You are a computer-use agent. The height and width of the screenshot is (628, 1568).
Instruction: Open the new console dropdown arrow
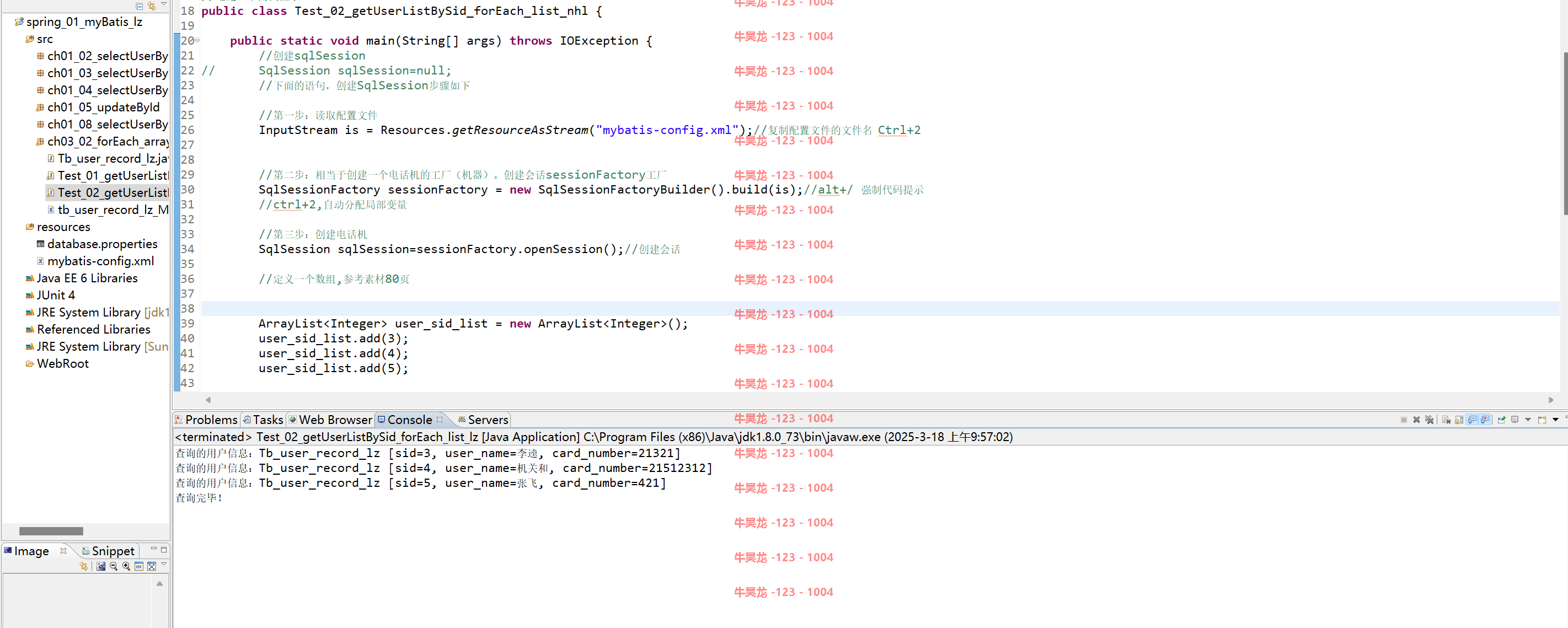click(x=1555, y=419)
